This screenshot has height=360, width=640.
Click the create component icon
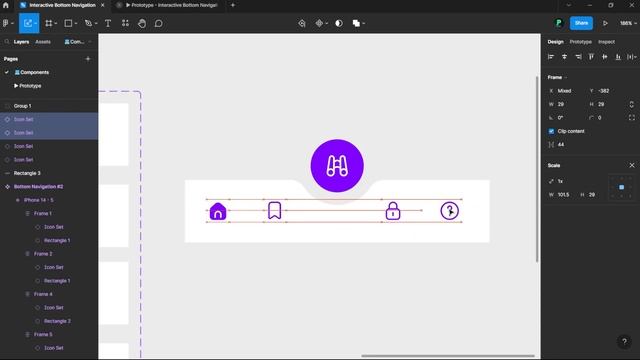[x=319, y=23]
